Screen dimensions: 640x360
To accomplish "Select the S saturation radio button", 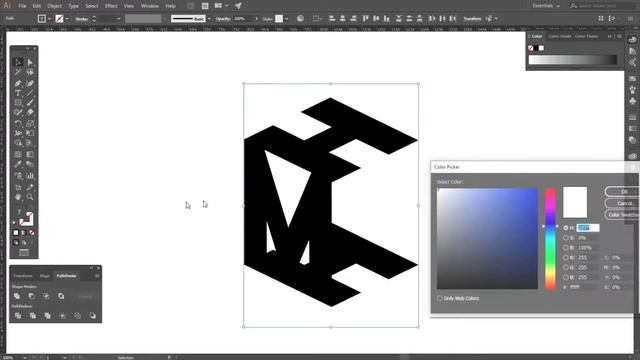I will point(566,238).
